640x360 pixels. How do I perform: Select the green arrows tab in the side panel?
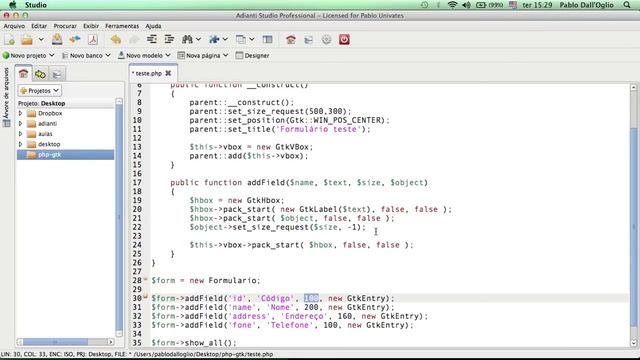click(x=40, y=74)
